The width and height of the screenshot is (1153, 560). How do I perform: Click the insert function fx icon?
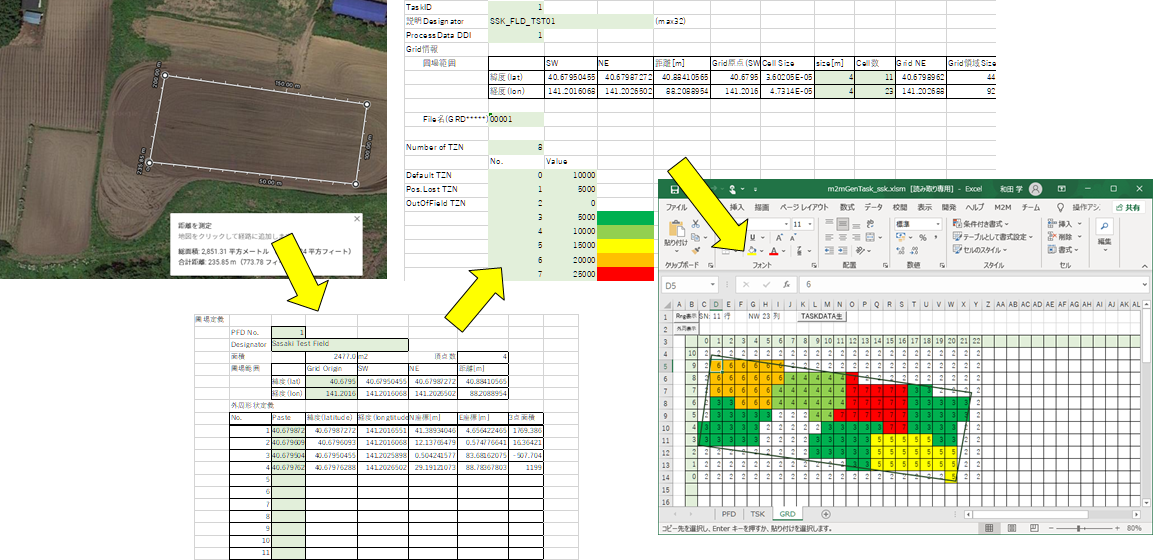tap(786, 284)
